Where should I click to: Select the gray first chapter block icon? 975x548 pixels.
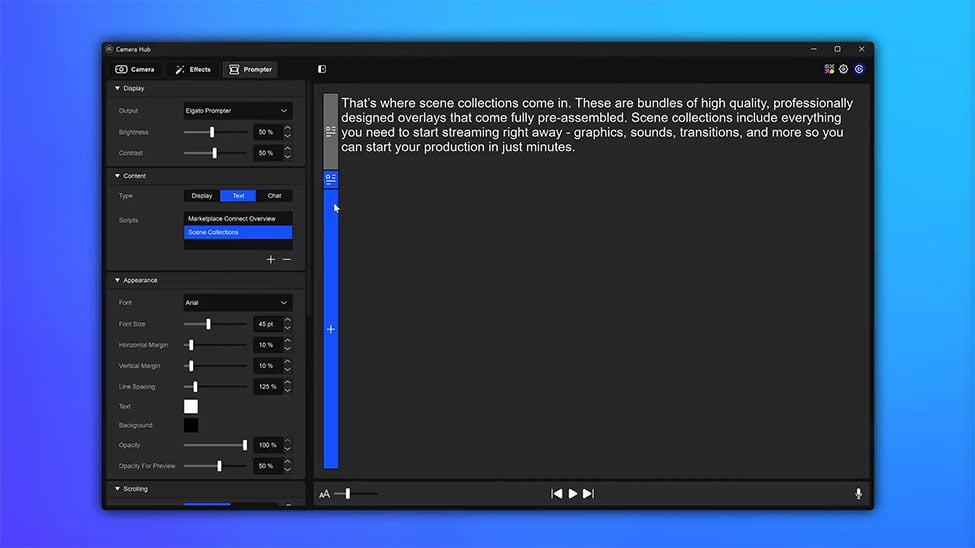(331, 131)
